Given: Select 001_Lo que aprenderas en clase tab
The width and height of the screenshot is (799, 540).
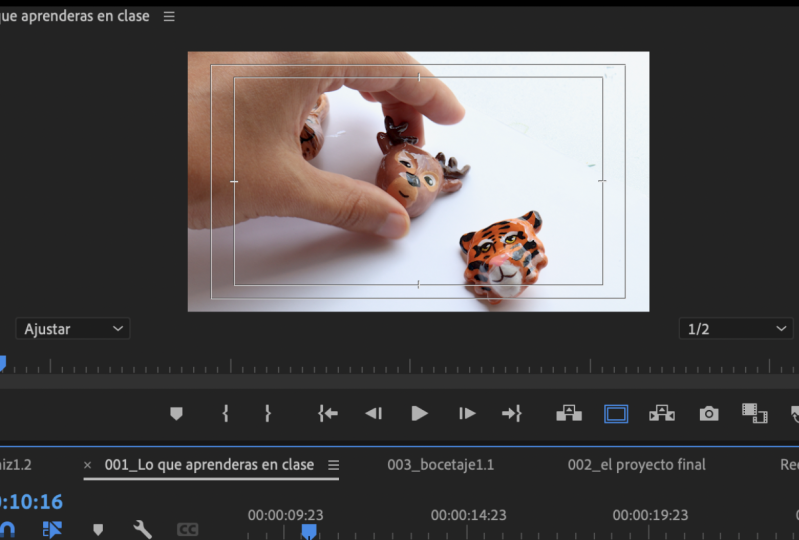Looking at the screenshot, I should pos(209,465).
